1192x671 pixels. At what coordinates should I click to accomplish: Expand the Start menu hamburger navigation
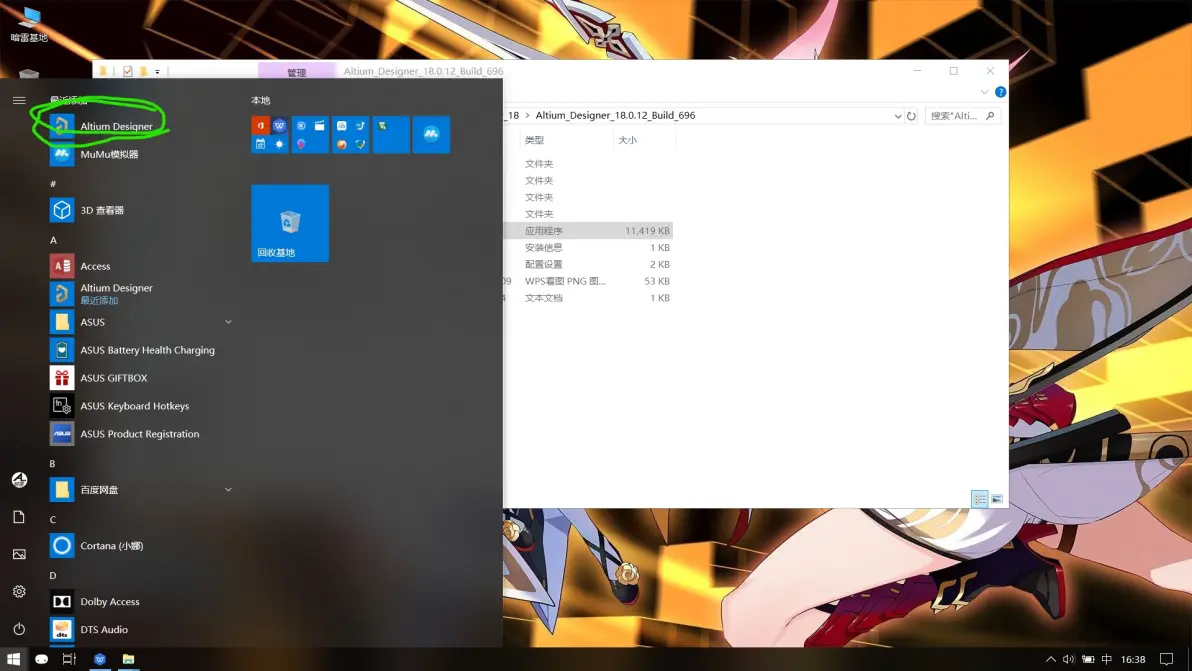click(19, 100)
